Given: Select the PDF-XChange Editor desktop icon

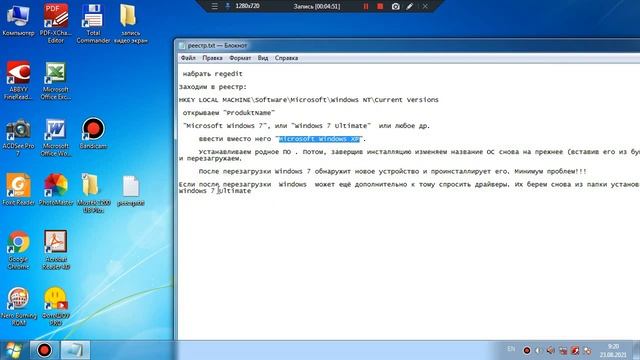Looking at the screenshot, I should [56, 23].
